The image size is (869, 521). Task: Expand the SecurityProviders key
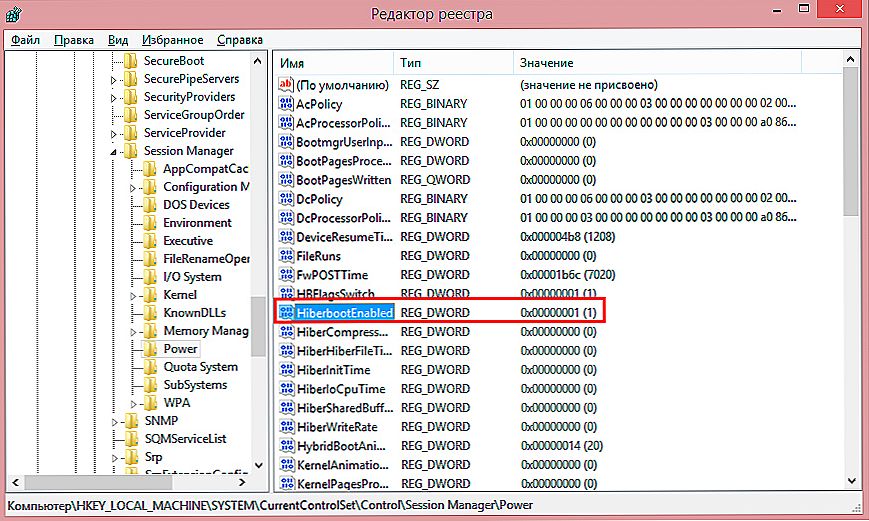113,98
